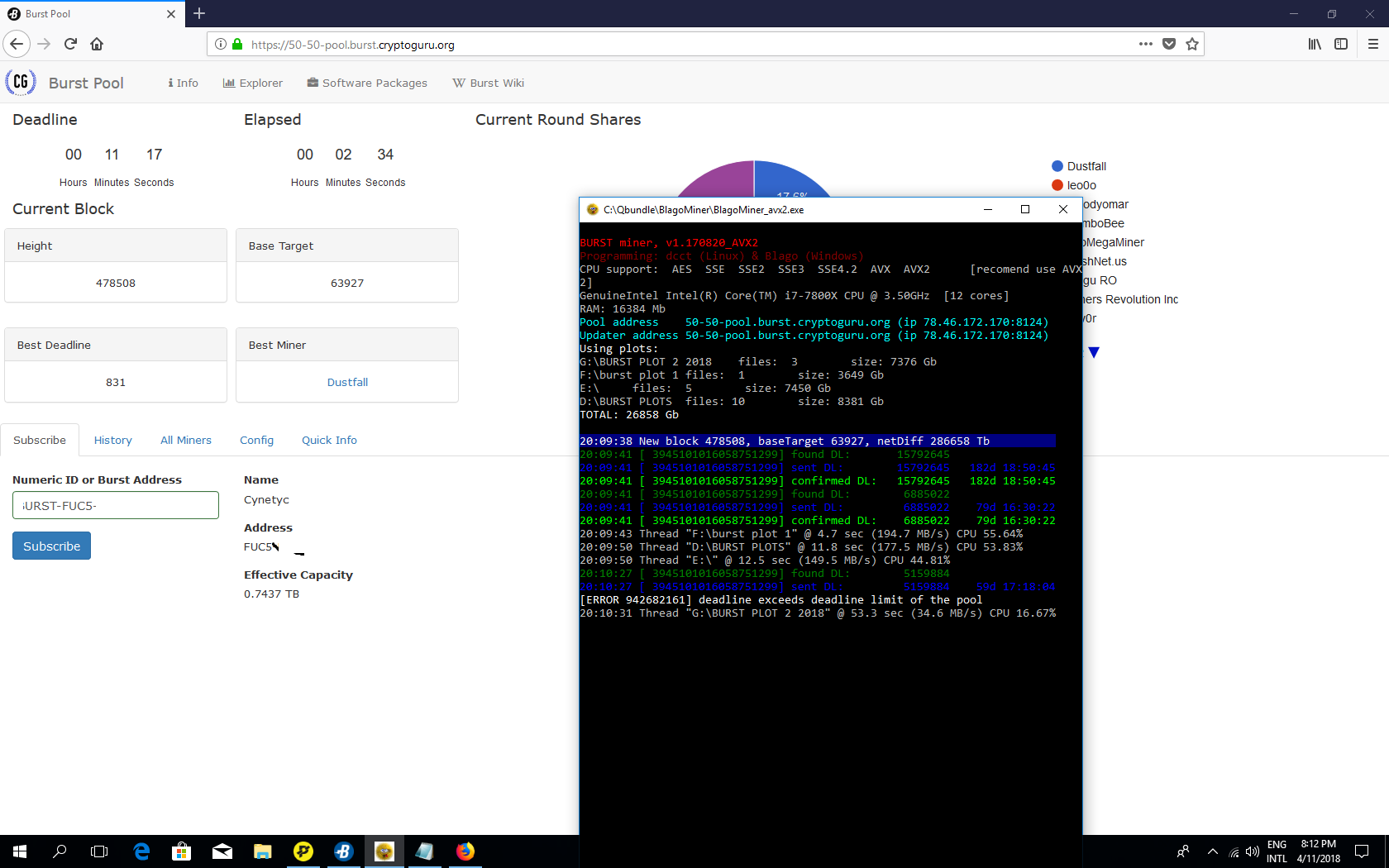This screenshot has width=1389, height=868.
Task: Open the Info menu item
Action: [x=183, y=83]
